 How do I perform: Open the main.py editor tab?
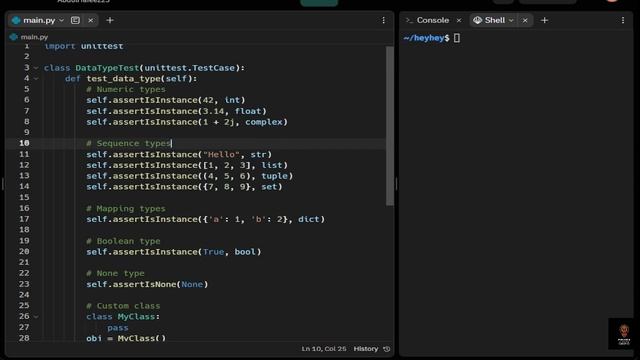39,20
